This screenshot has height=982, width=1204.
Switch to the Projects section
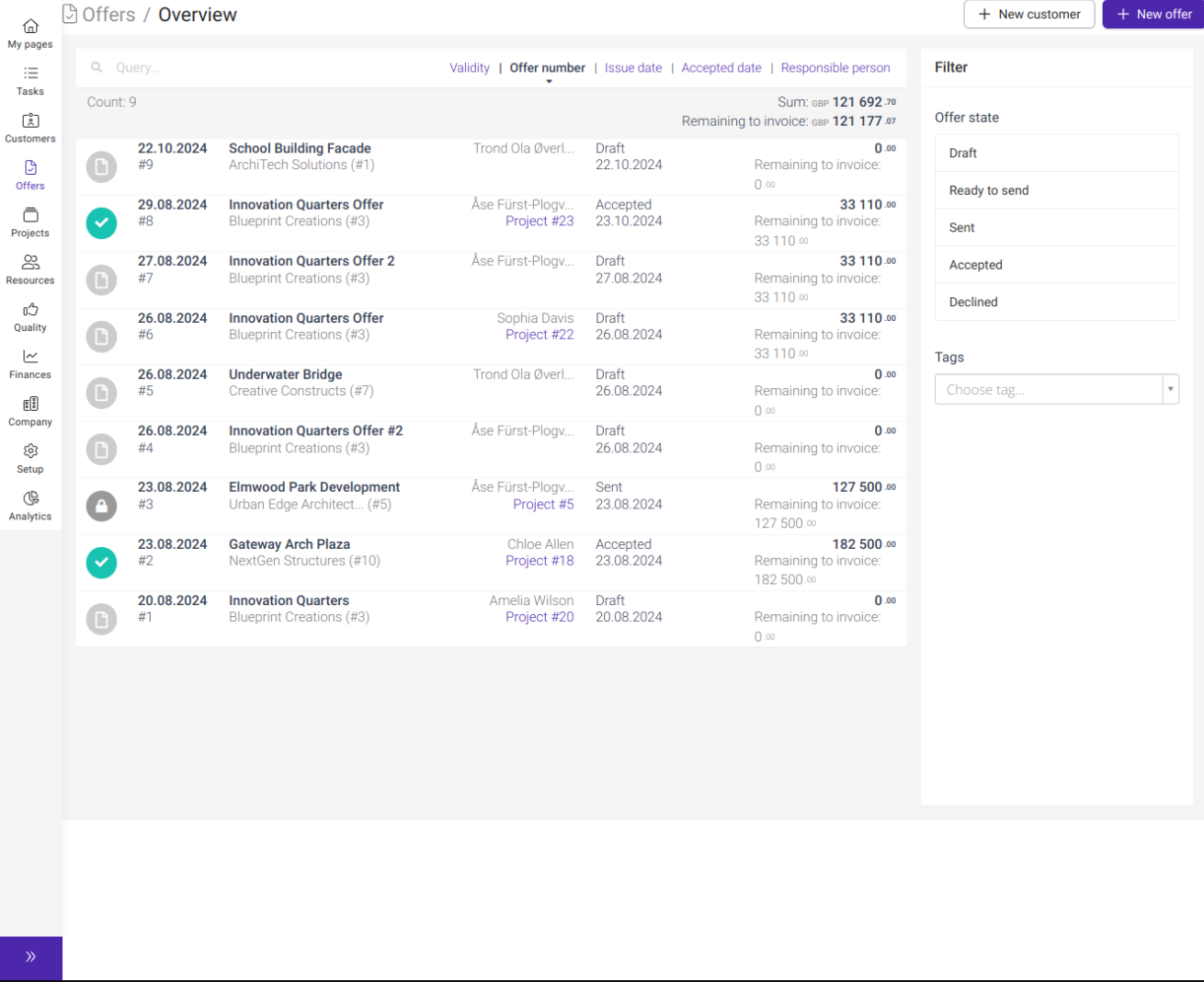click(30, 222)
